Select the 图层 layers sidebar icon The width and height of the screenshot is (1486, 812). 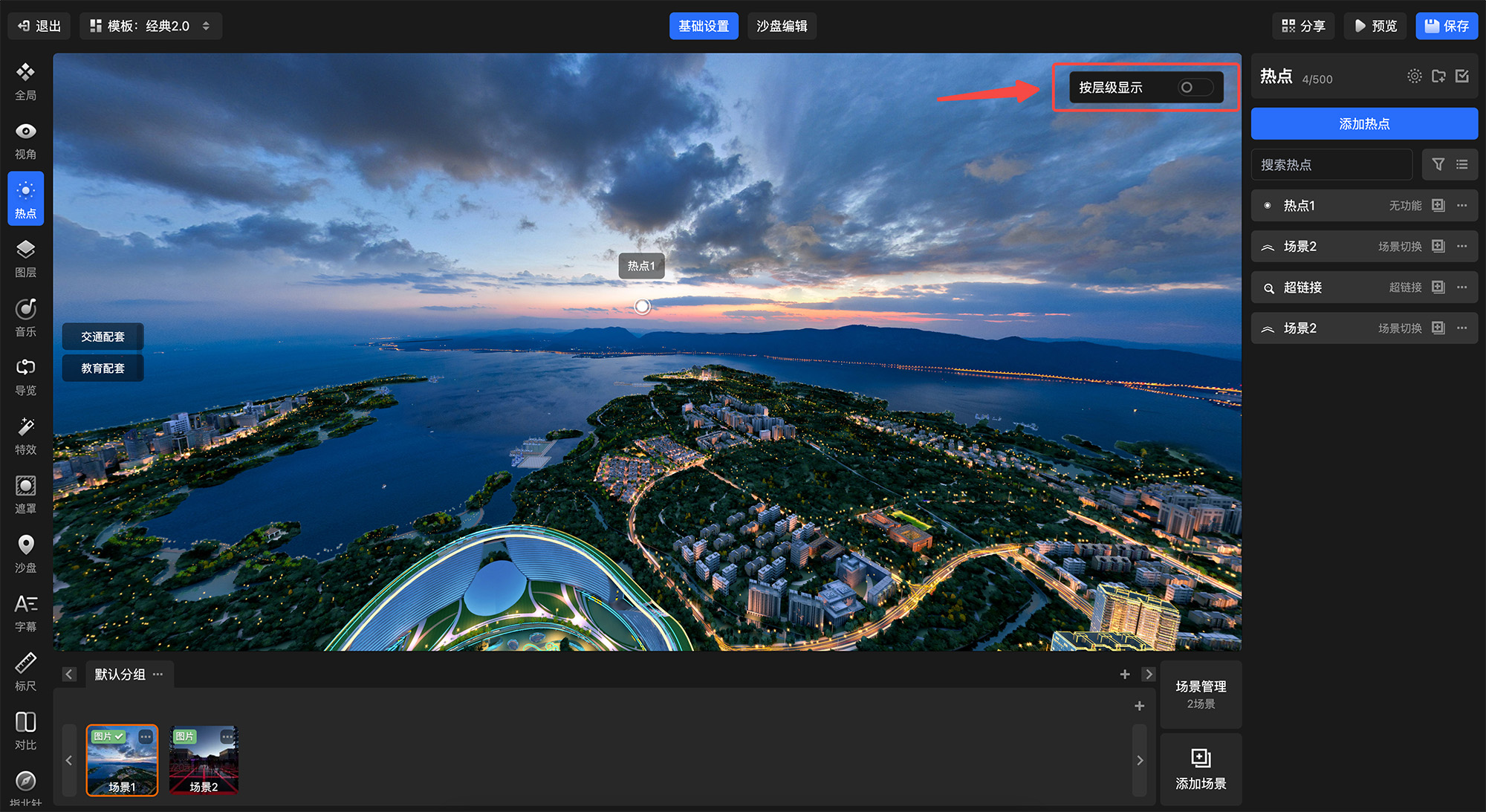coord(25,258)
